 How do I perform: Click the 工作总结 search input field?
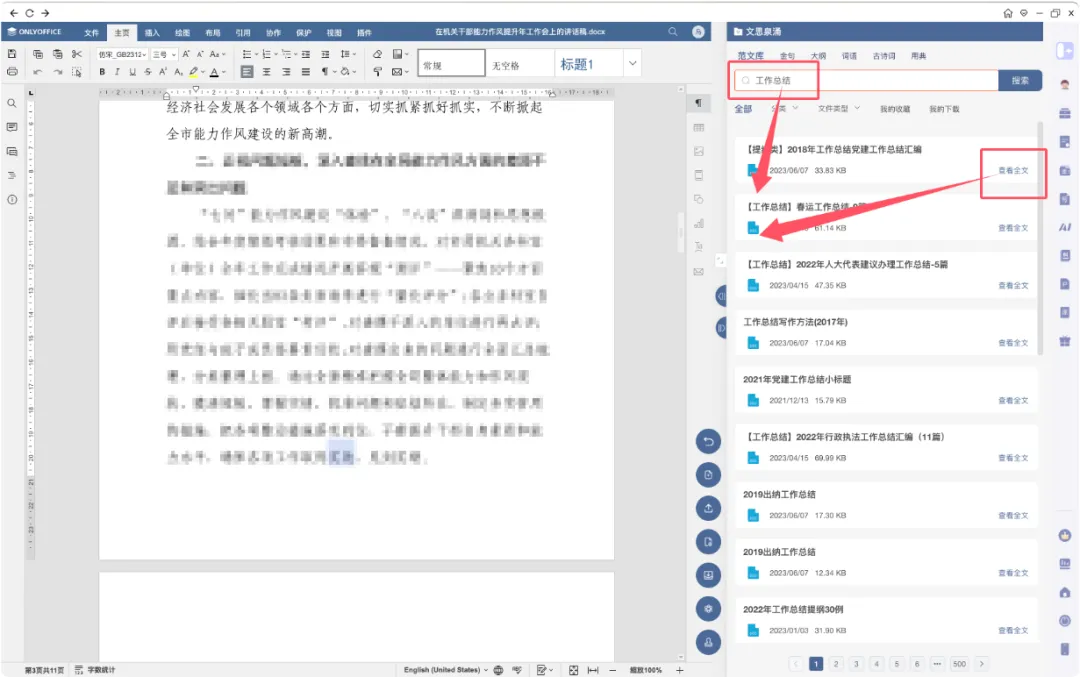pos(866,81)
